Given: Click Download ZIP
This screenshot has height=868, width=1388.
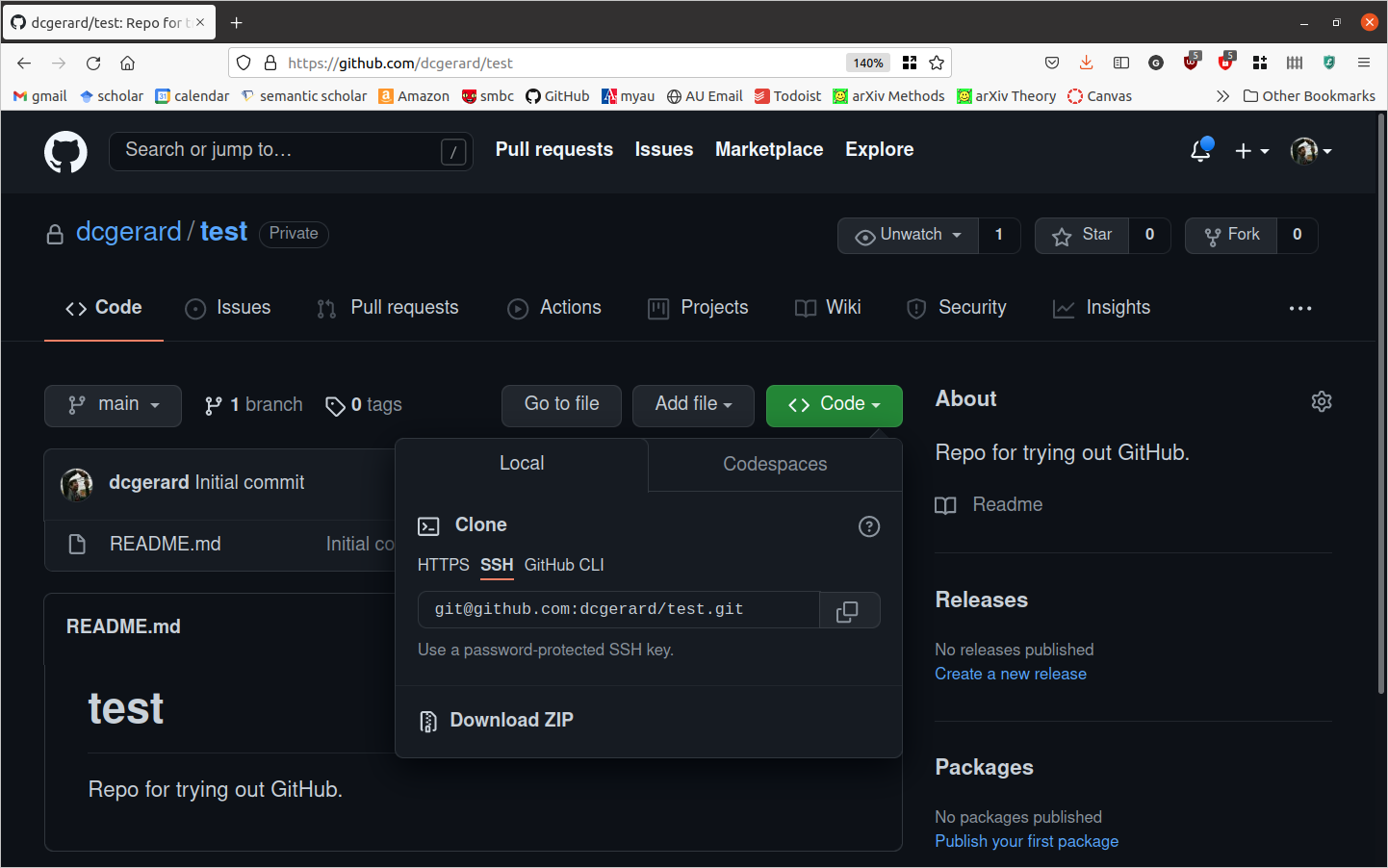Looking at the screenshot, I should [x=497, y=721].
